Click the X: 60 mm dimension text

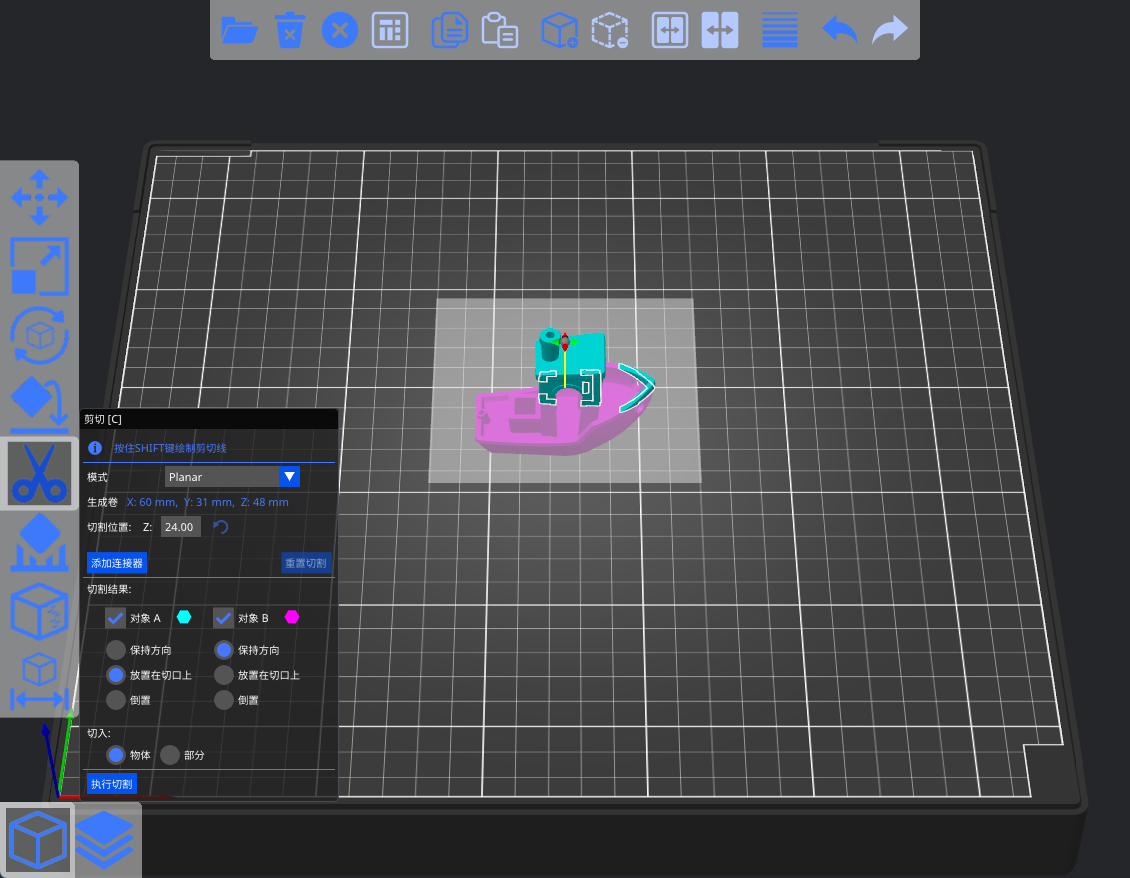coord(151,502)
